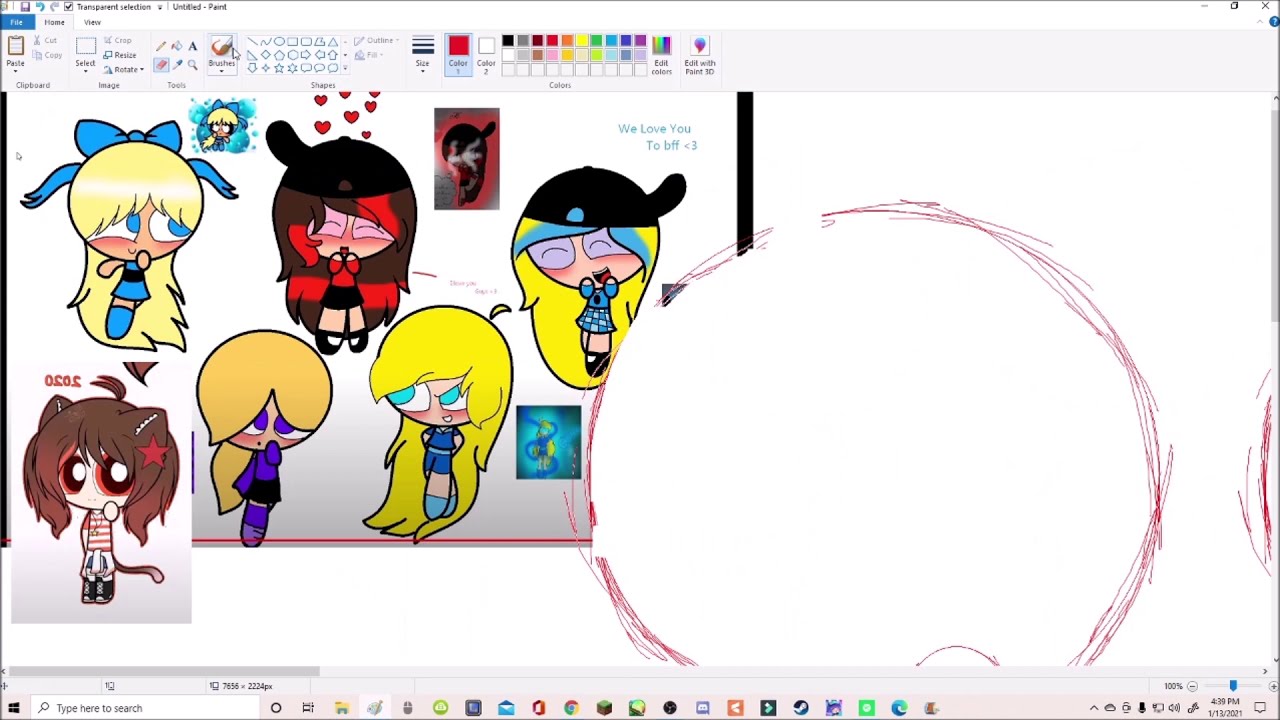Click the Resize button
Image resolution: width=1280 pixels, height=720 pixels.
pos(120,55)
